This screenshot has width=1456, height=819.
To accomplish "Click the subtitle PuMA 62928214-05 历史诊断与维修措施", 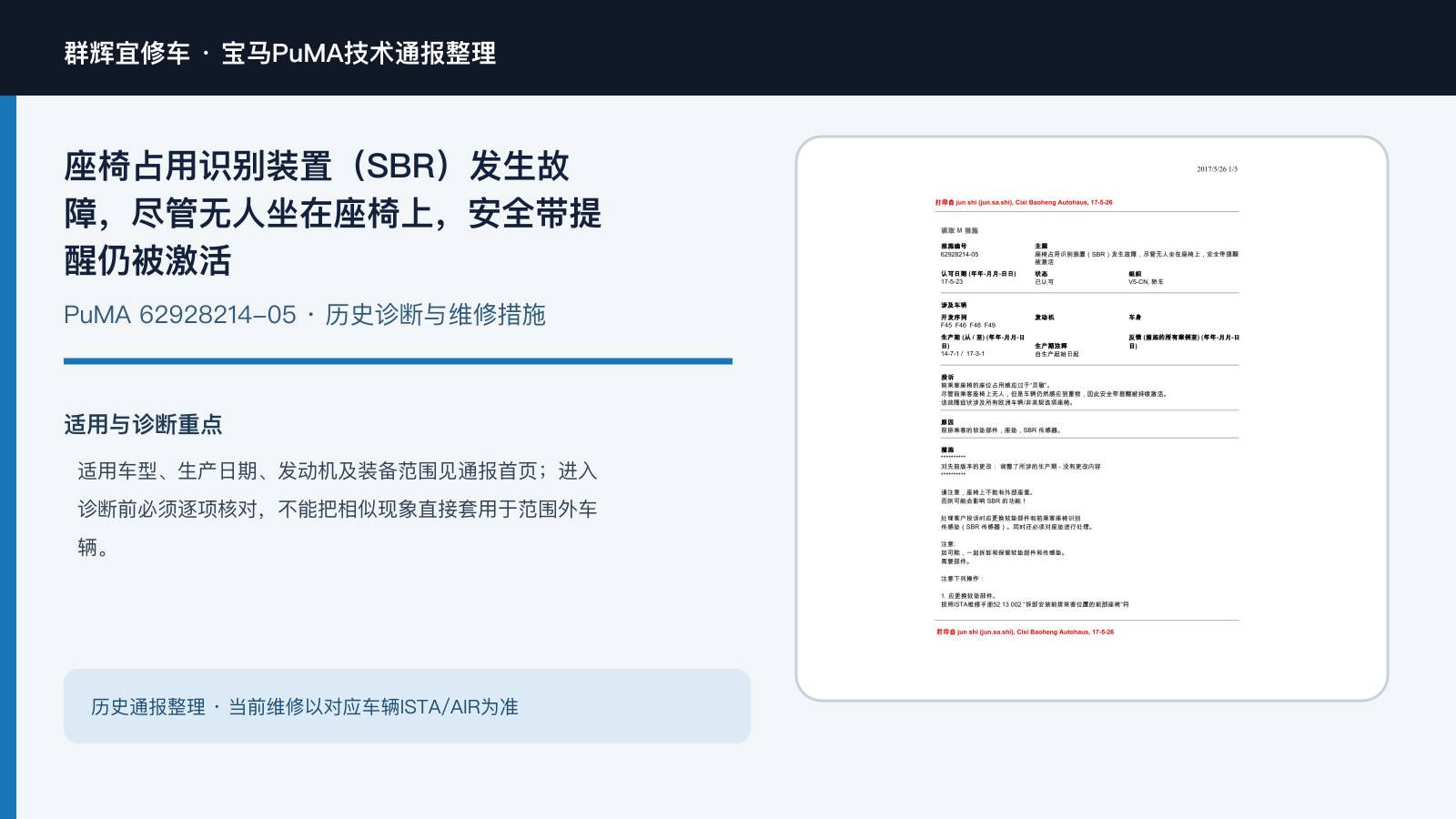I will [305, 315].
